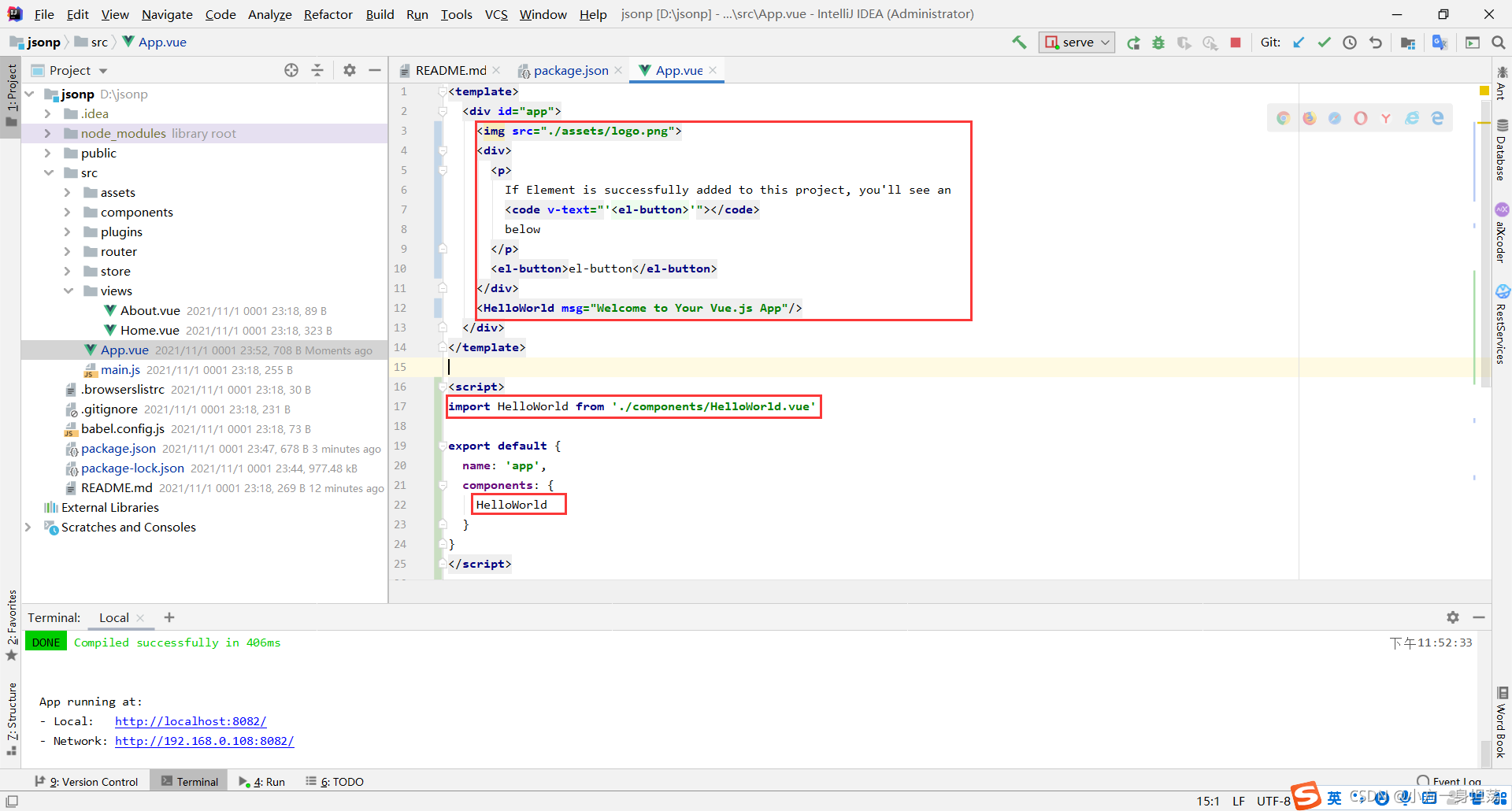Viewport: 1512px width, 811px height.
Task: Open Search Everywhere magnifier icon
Action: [1499, 43]
